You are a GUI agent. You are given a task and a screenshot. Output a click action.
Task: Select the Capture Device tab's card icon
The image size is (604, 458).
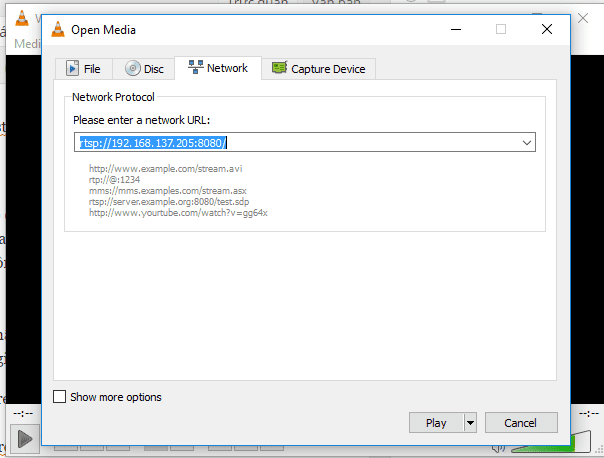tap(278, 69)
